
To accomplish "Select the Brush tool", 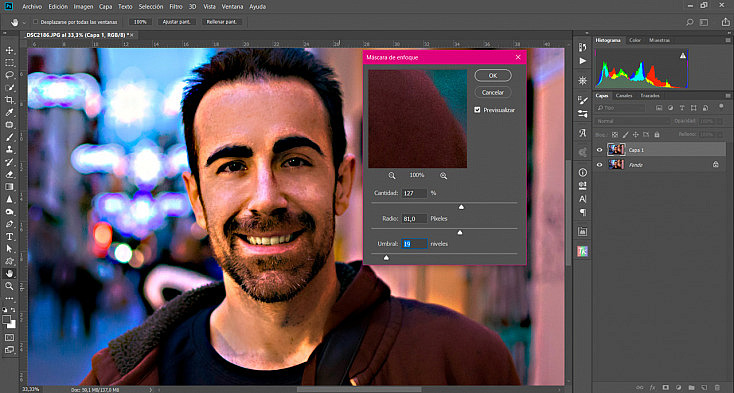I will point(9,137).
